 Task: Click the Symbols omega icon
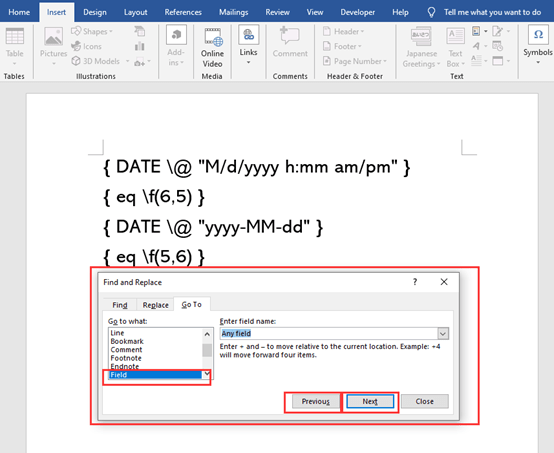pos(538,35)
